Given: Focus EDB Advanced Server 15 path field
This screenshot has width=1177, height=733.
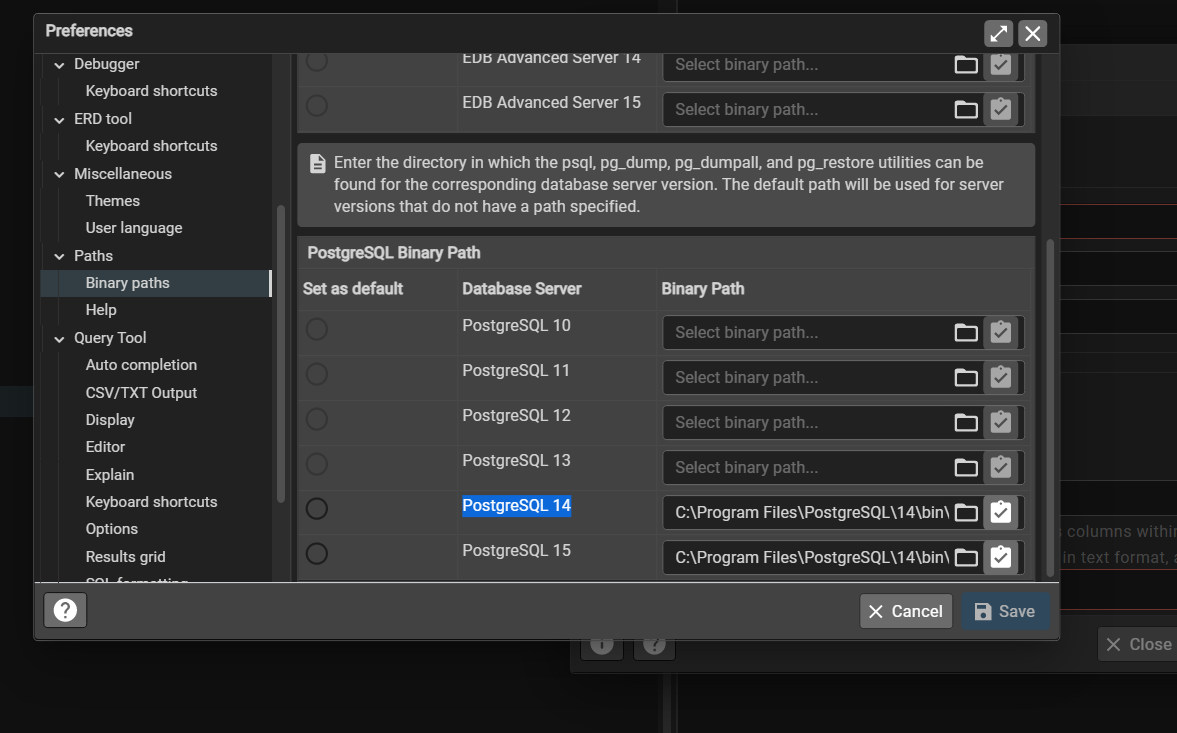Looking at the screenshot, I should [811, 110].
